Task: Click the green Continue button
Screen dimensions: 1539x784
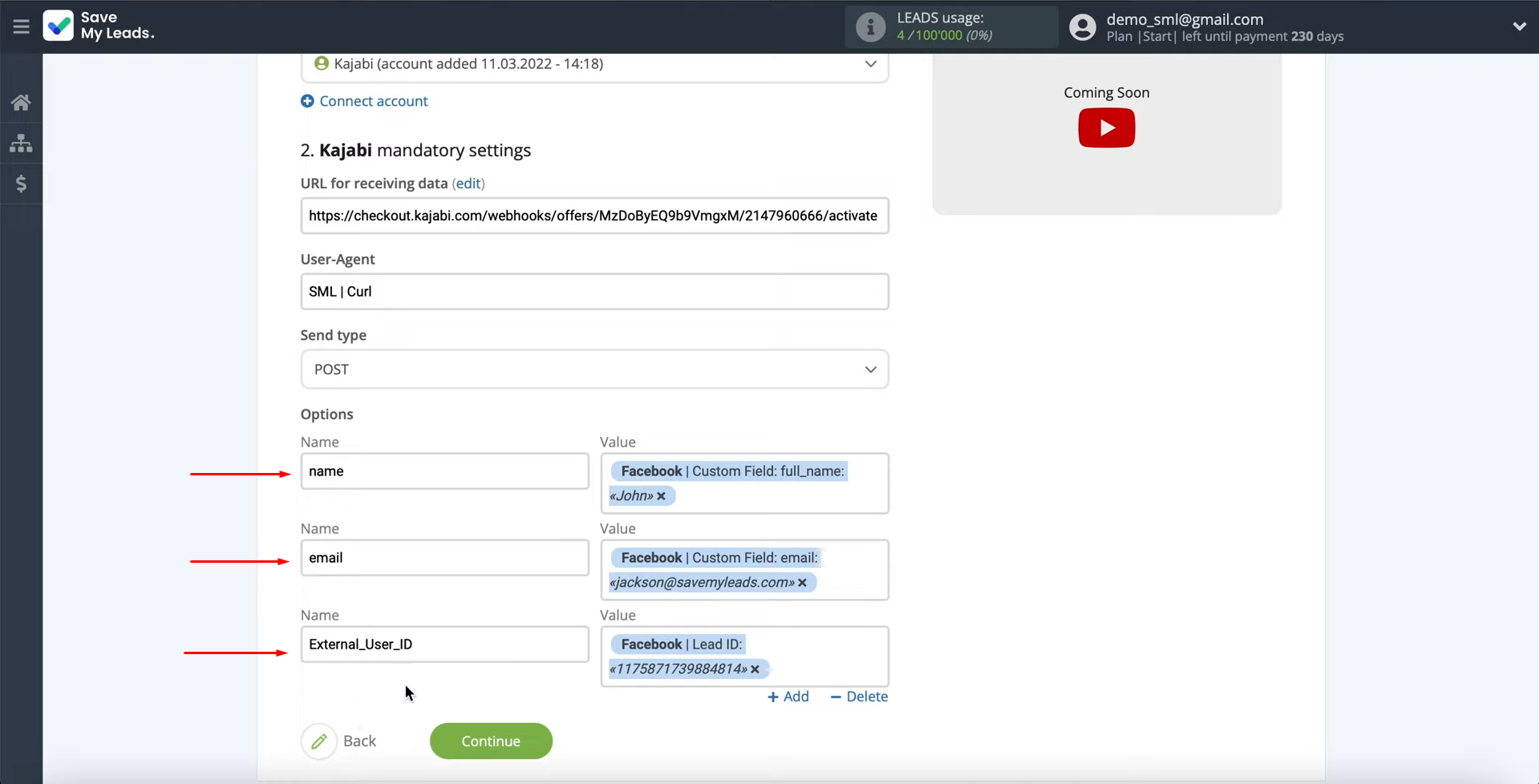Action: pos(491,742)
